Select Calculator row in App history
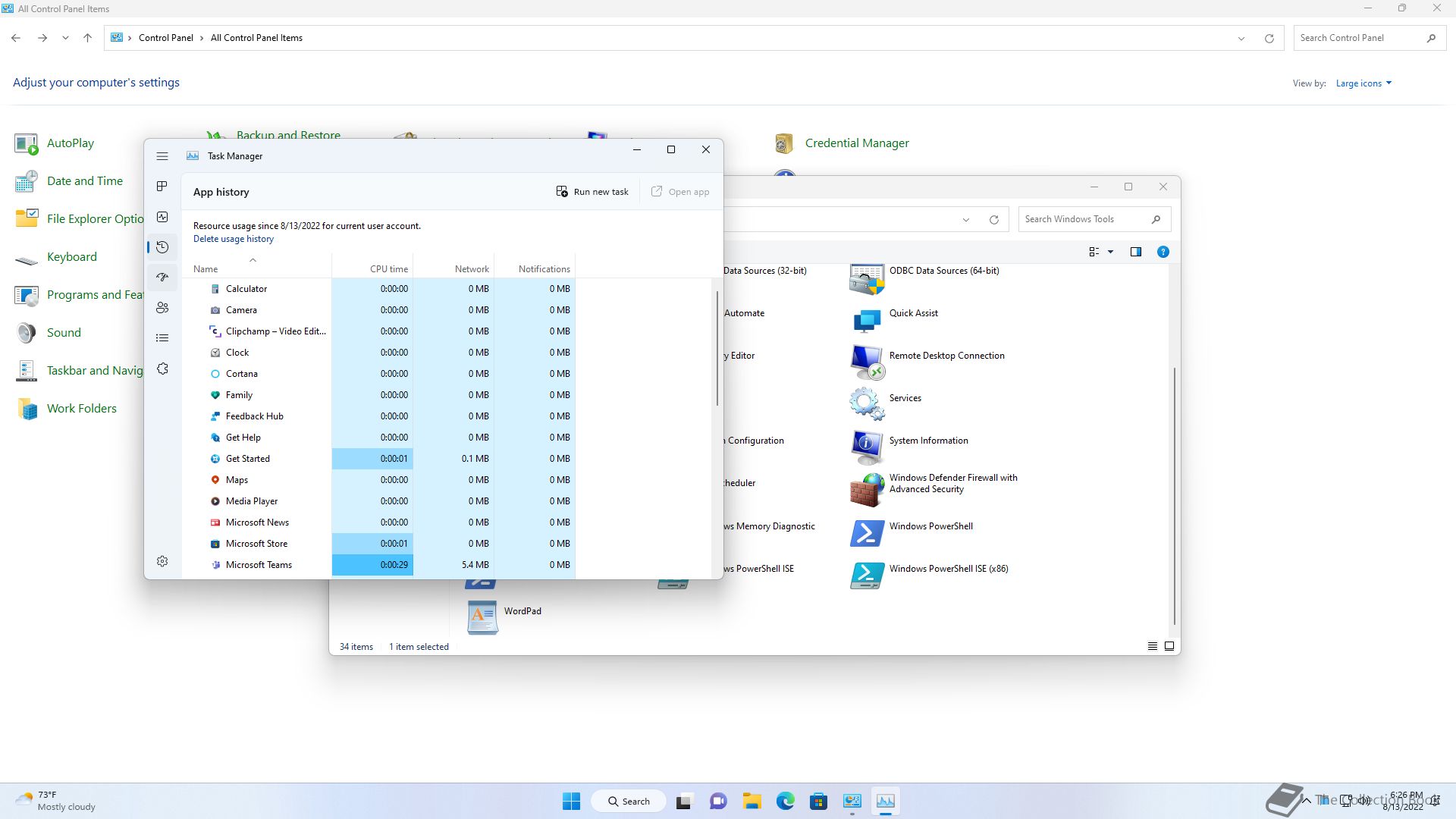The width and height of the screenshot is (1456, 819). tap(378, 289)
